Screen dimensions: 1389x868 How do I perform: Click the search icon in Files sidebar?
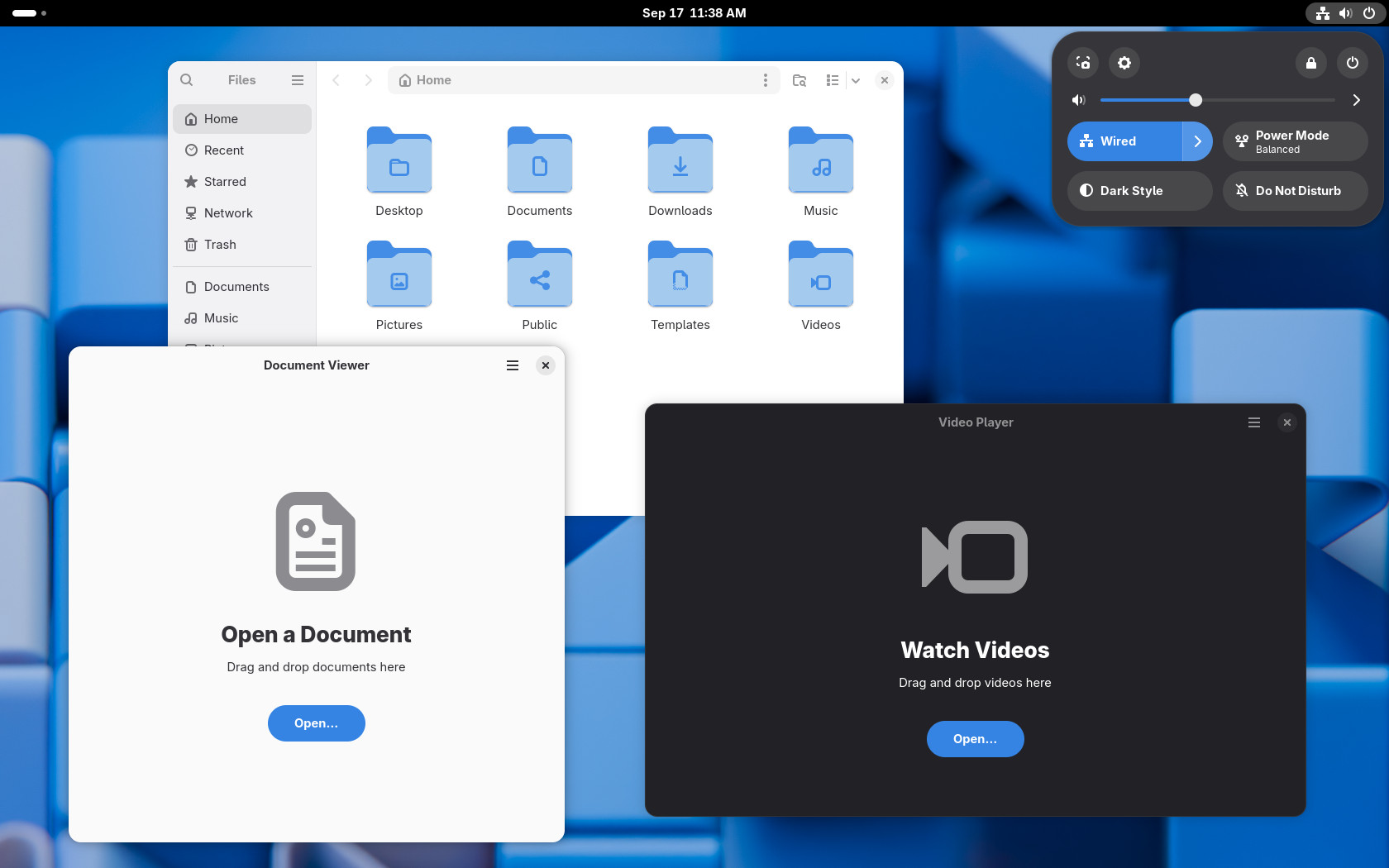pos(187,80)
